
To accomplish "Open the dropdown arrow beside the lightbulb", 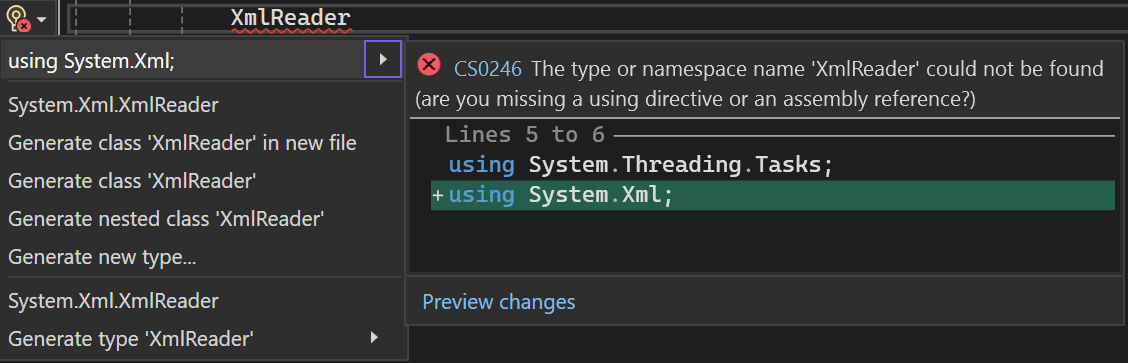I will (x=42, y=19).
